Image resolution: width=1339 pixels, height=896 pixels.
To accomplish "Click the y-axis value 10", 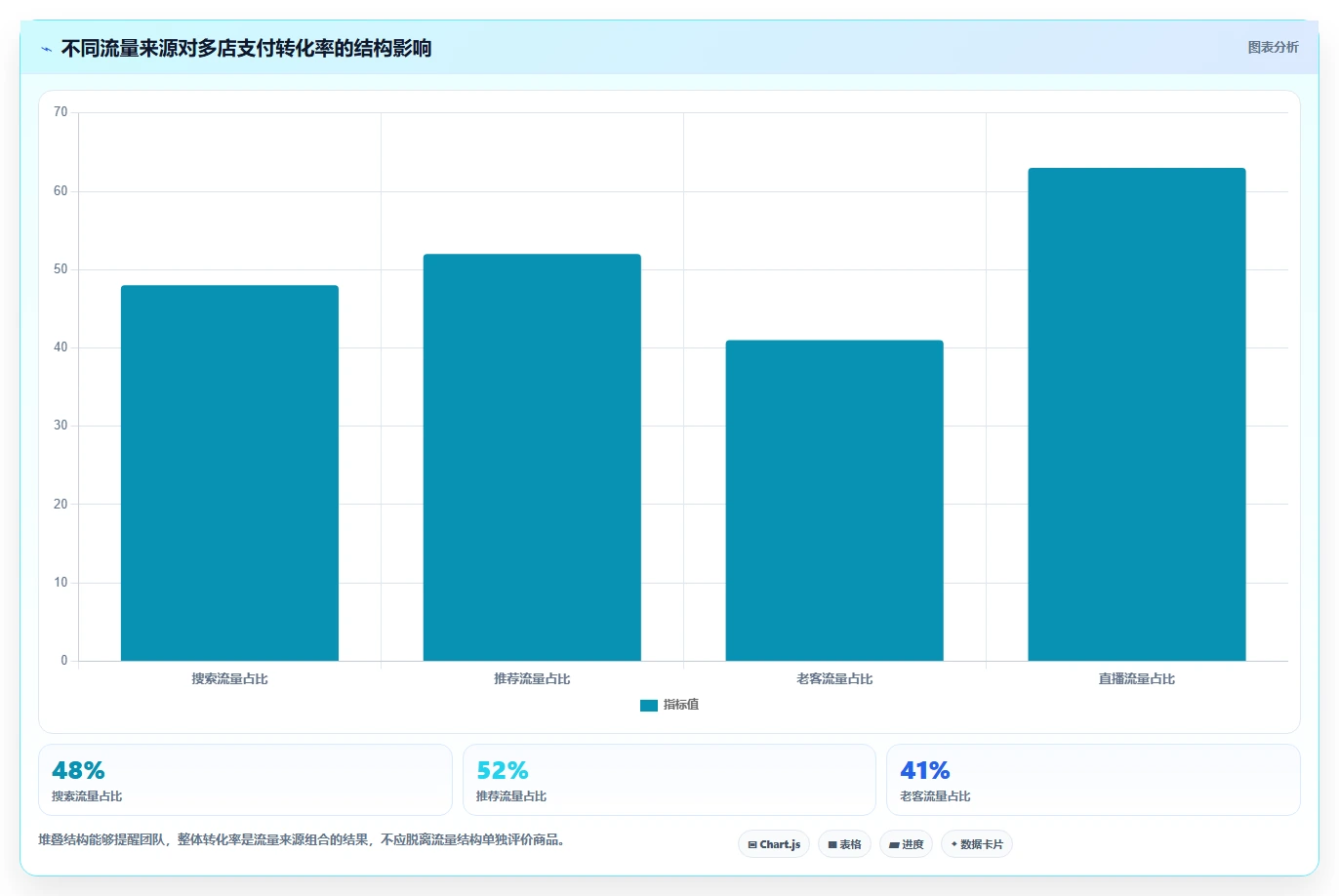I will coord(61,583).
